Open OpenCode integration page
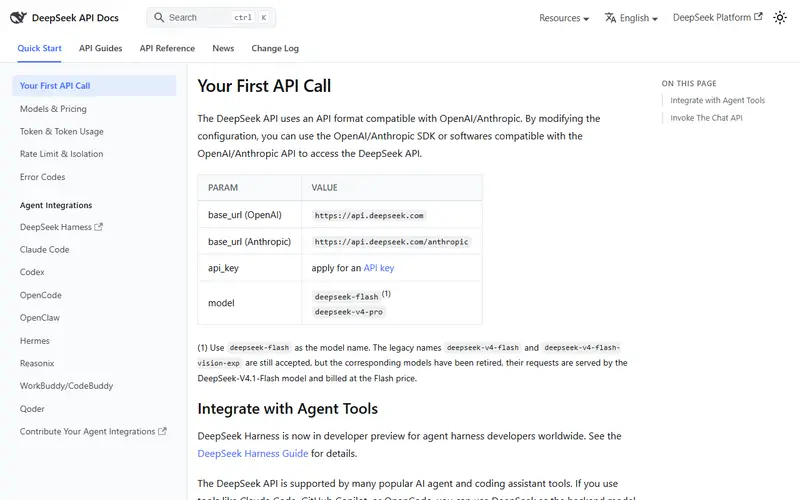800x500 pixels. (x=41, y=295)
